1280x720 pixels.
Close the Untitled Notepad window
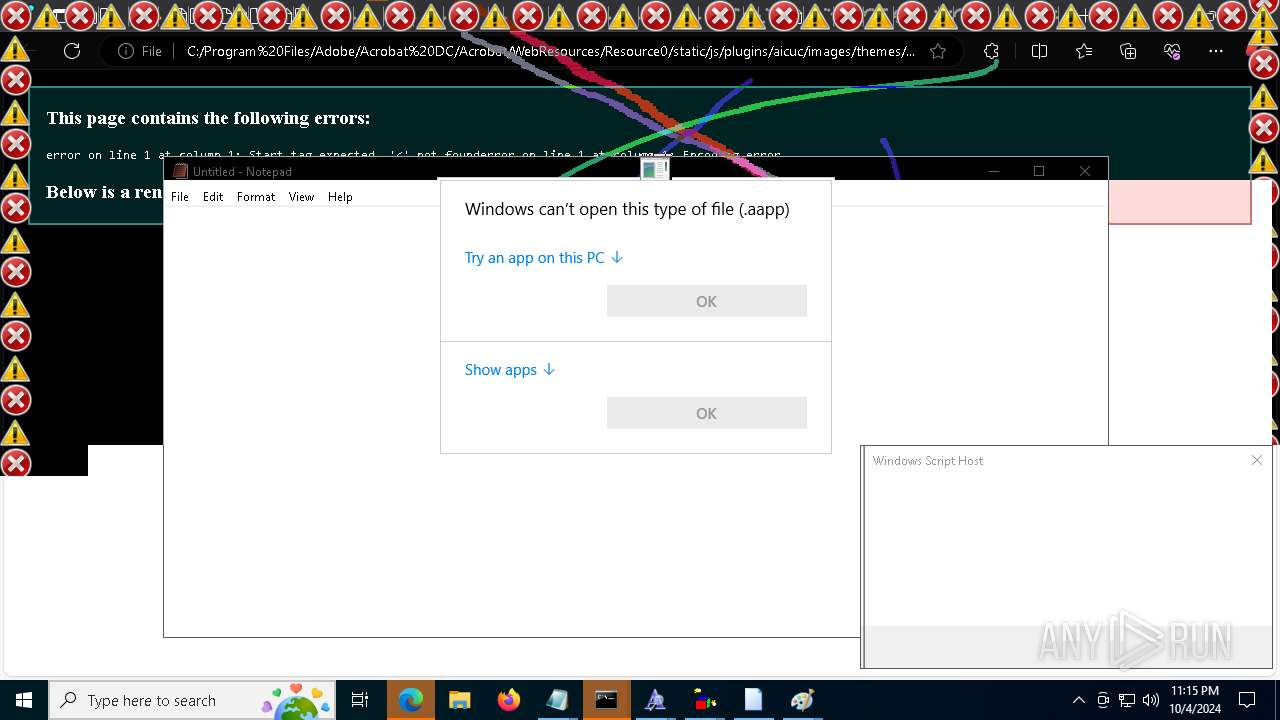[1085, 171]
